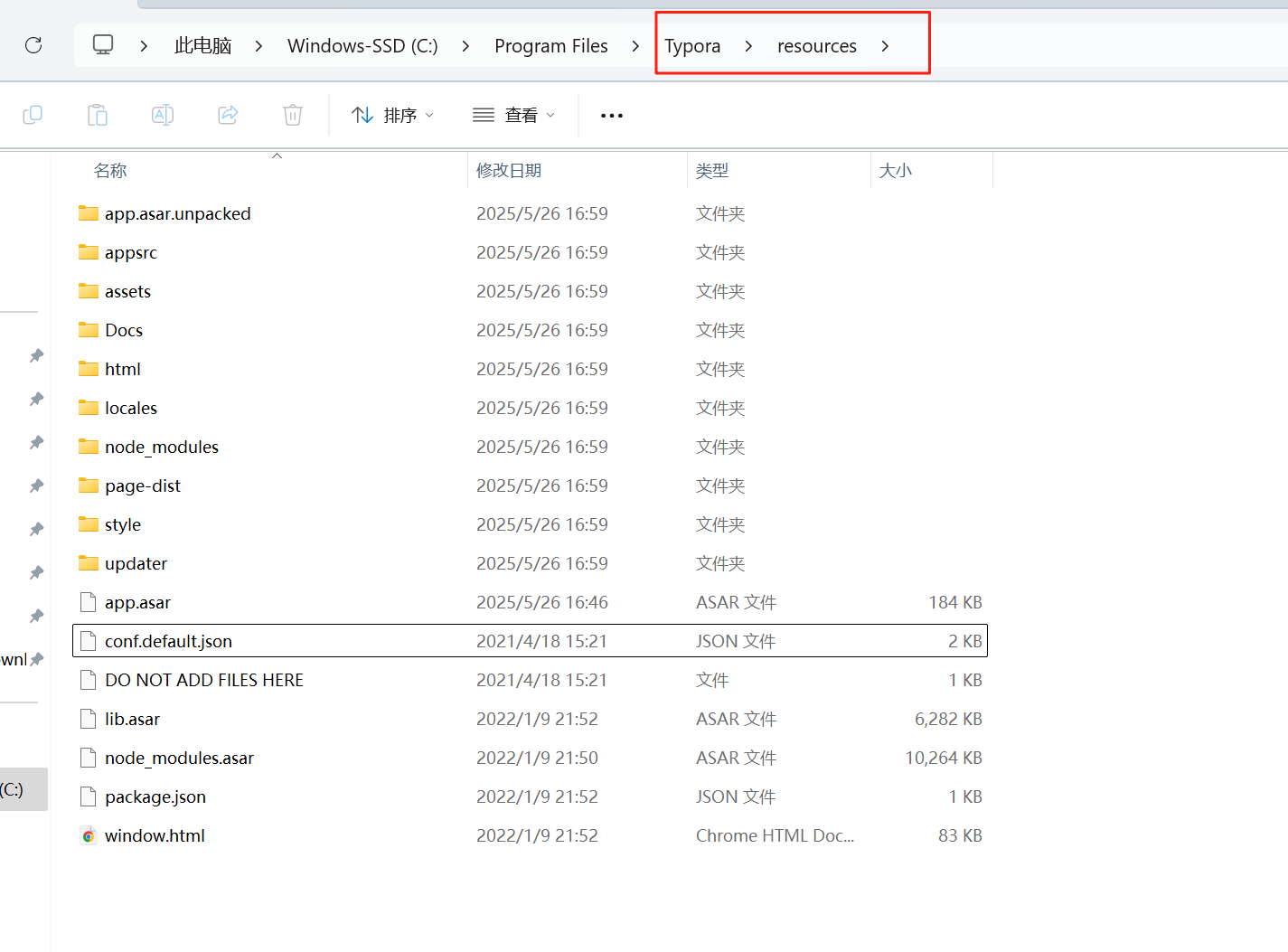Sort by 类型 column header
Image resolution: width=1288 pixels, height=952 pixels.
pos(712,171)
